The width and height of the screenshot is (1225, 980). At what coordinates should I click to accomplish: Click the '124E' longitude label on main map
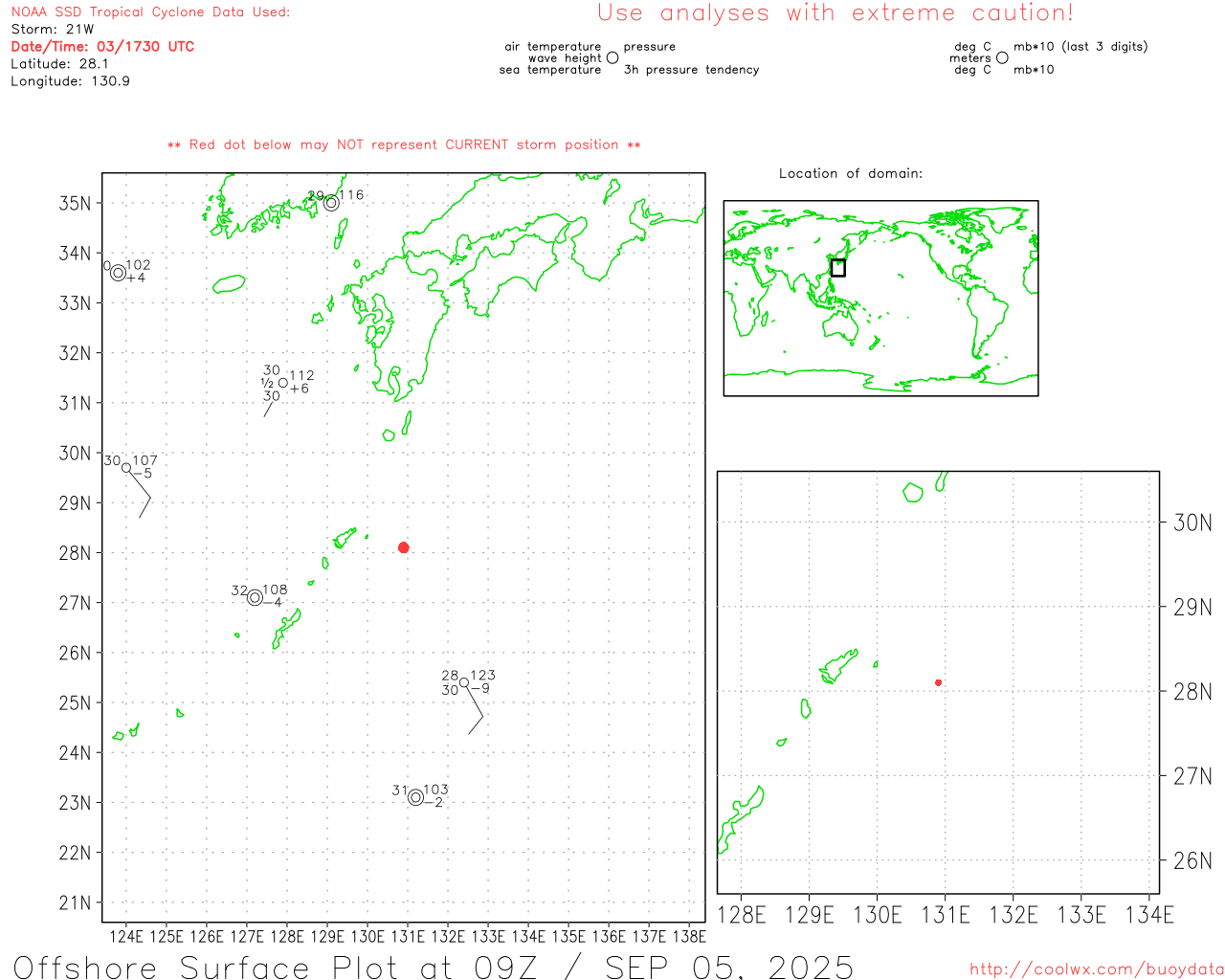(126, 936)
